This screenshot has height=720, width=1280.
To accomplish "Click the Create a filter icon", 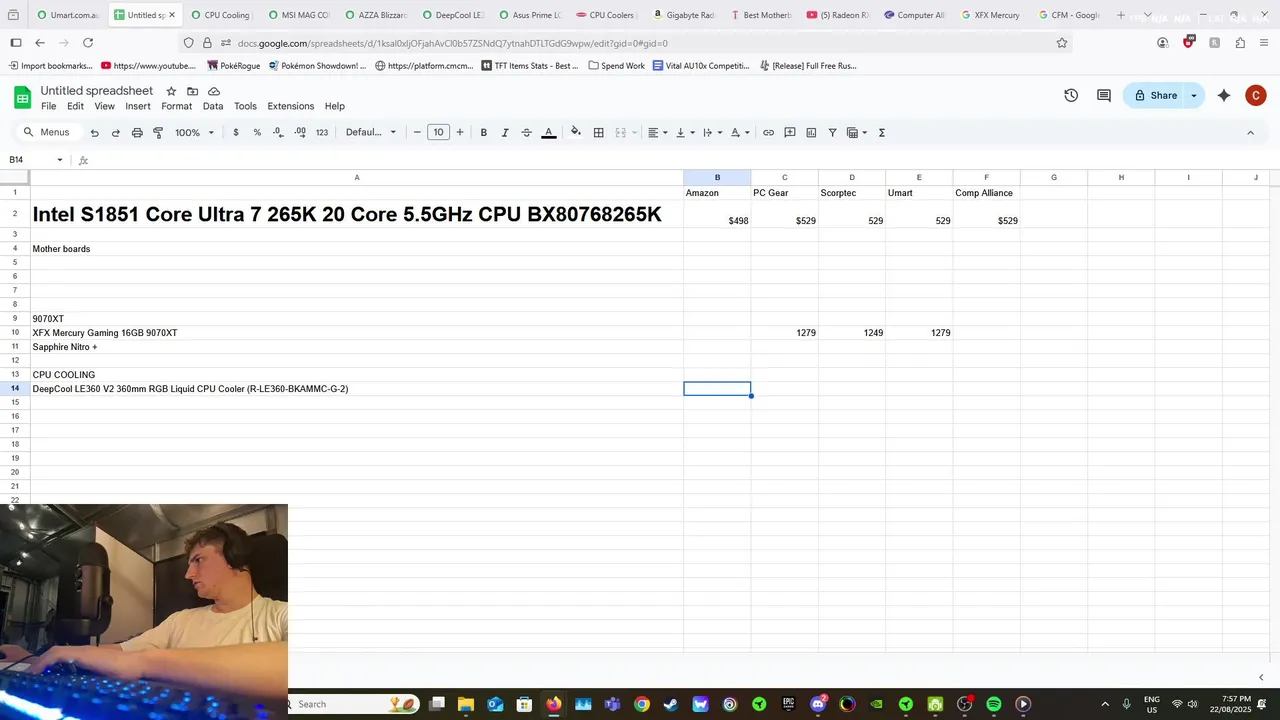I will [832, 133].
